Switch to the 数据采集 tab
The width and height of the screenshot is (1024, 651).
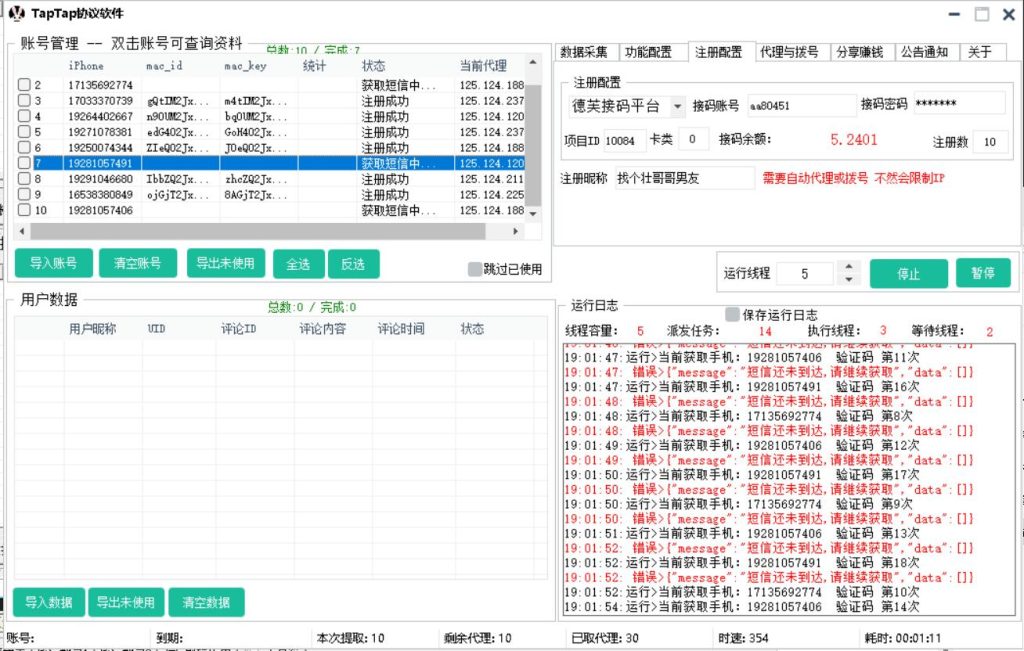(x=584, y=52)
